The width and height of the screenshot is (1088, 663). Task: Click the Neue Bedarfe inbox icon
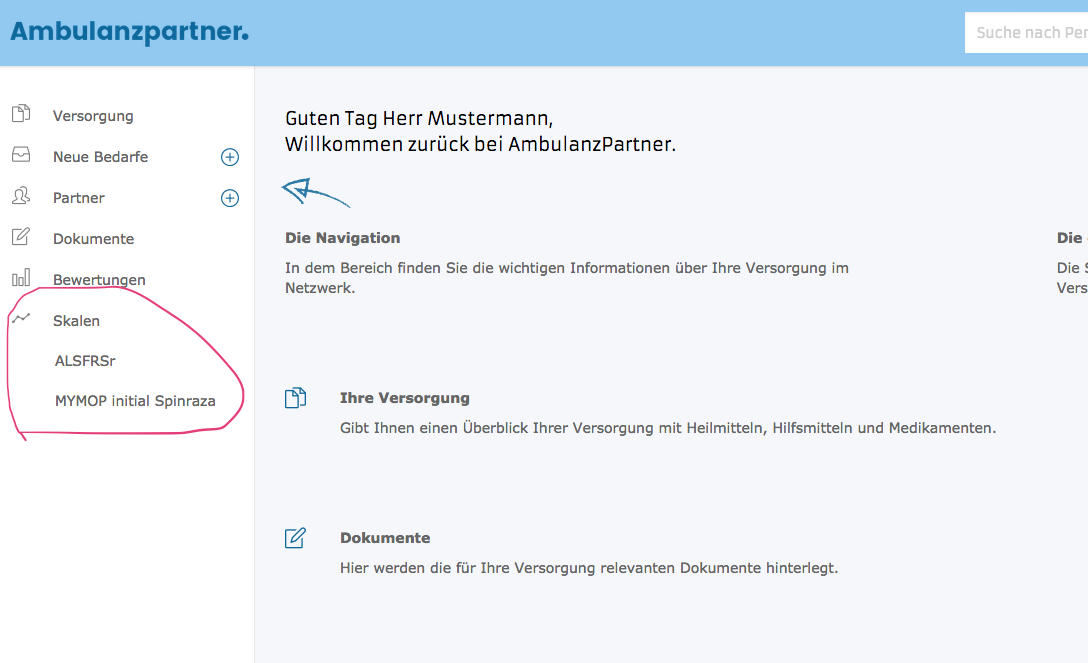pyautogui.click(x=21, y=155)
